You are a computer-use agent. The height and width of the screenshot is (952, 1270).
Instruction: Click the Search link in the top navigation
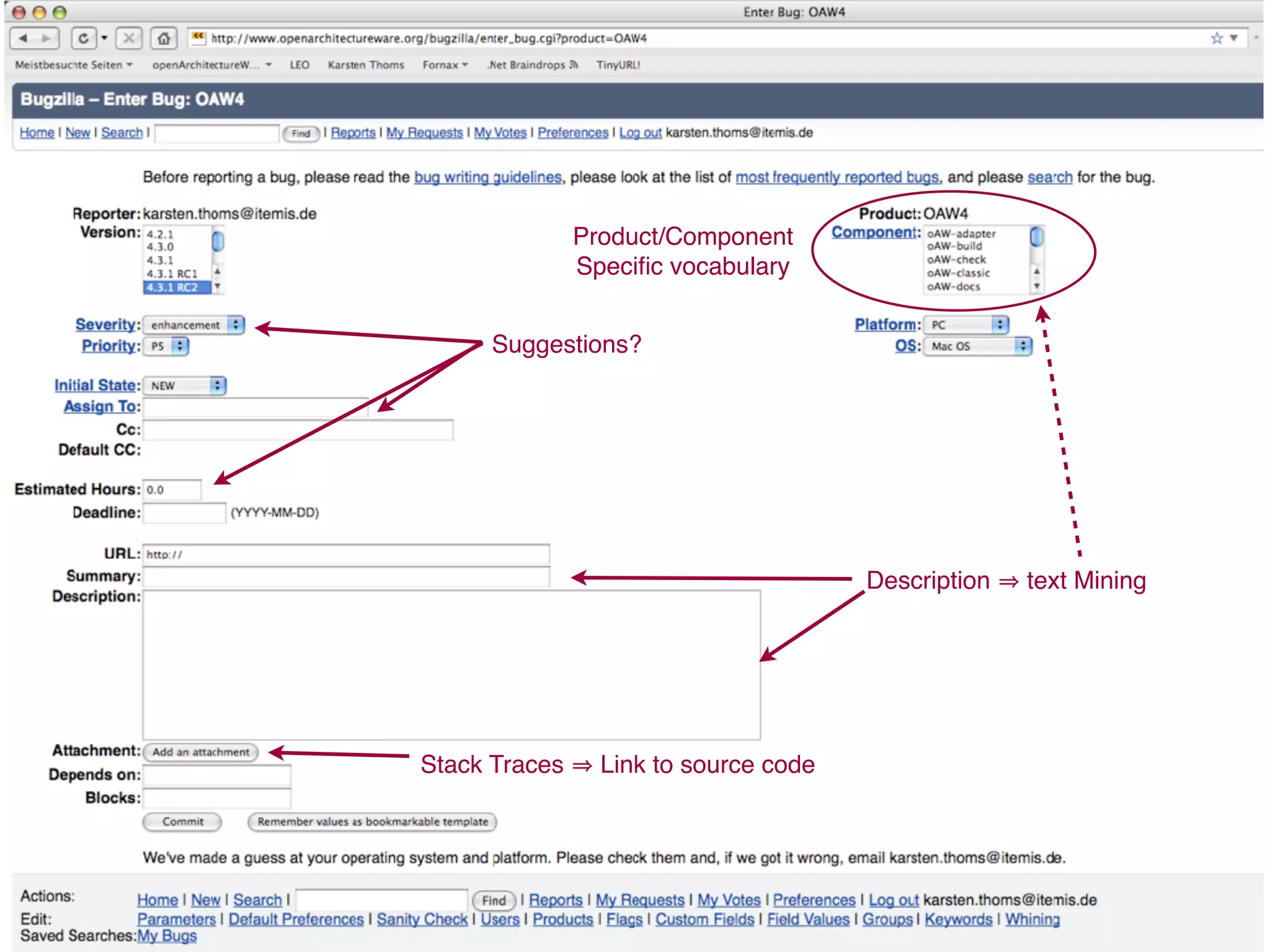[x=122, y=133]
